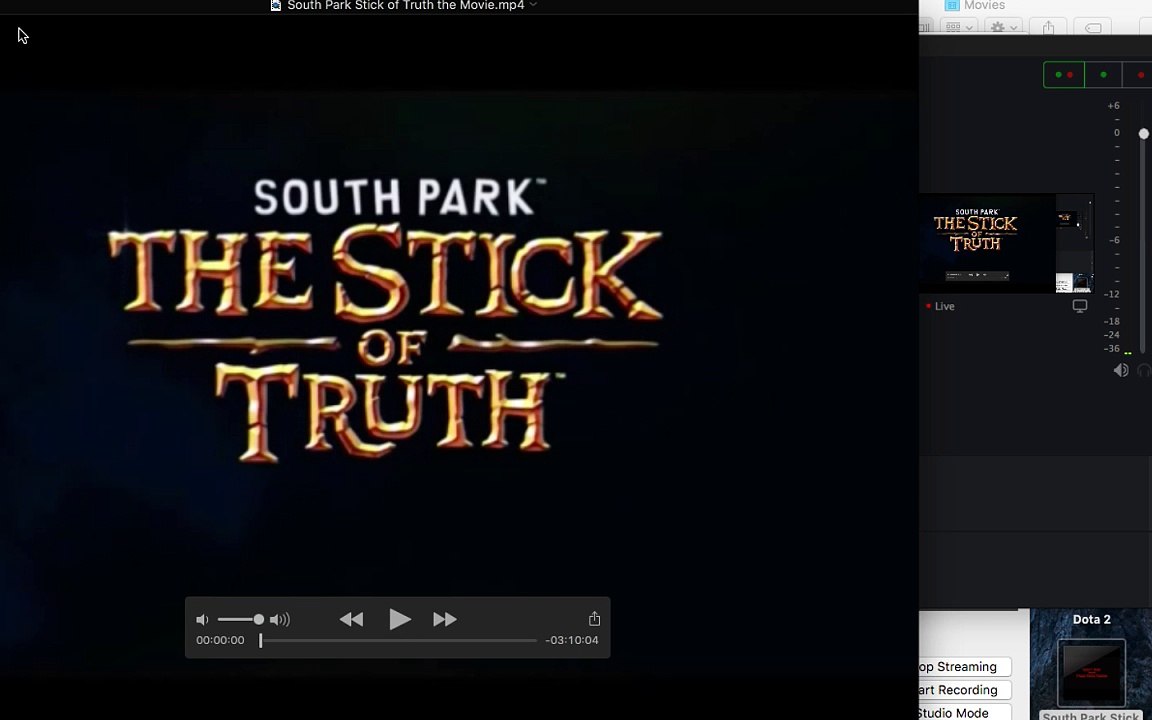Toggle the headphone monitor icon
Screen dimensions: 1152x720
(1145, 370)
